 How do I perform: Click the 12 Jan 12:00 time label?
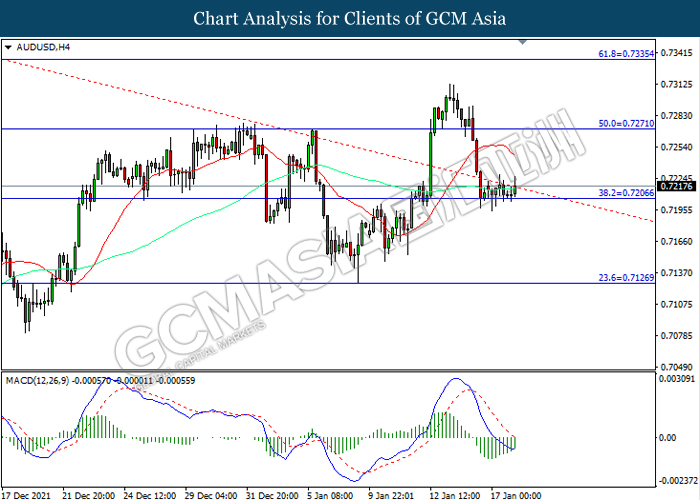(454, 495)
